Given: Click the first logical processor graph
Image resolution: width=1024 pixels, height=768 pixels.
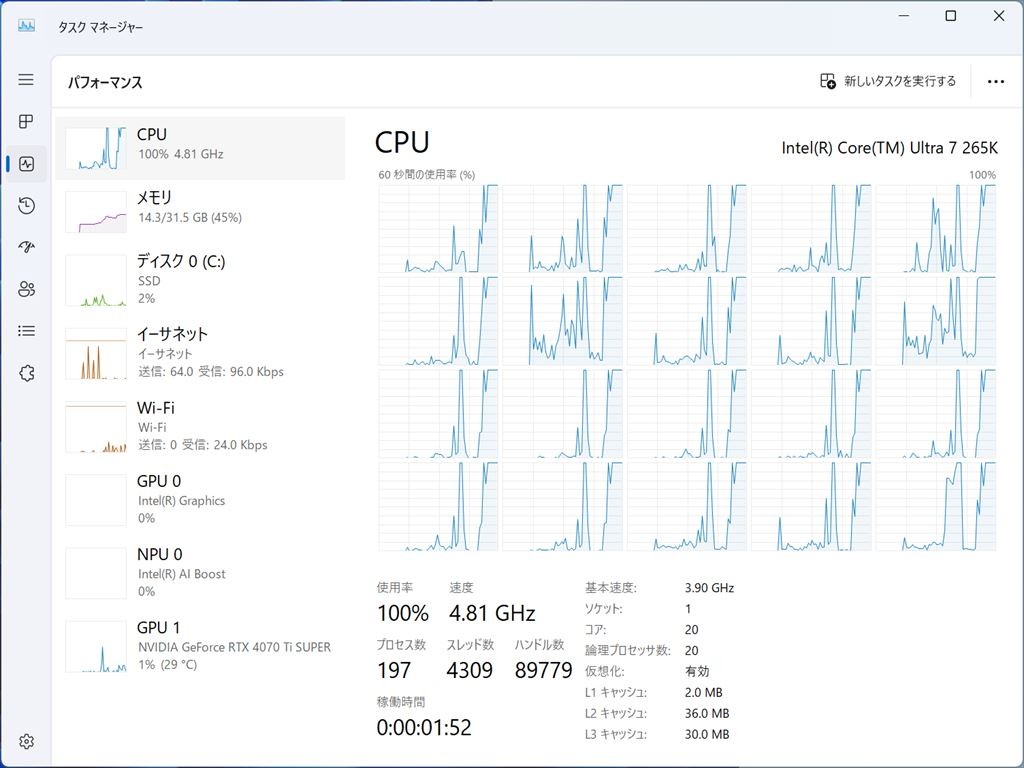Looking at the screenshot, I should [438, 229].
